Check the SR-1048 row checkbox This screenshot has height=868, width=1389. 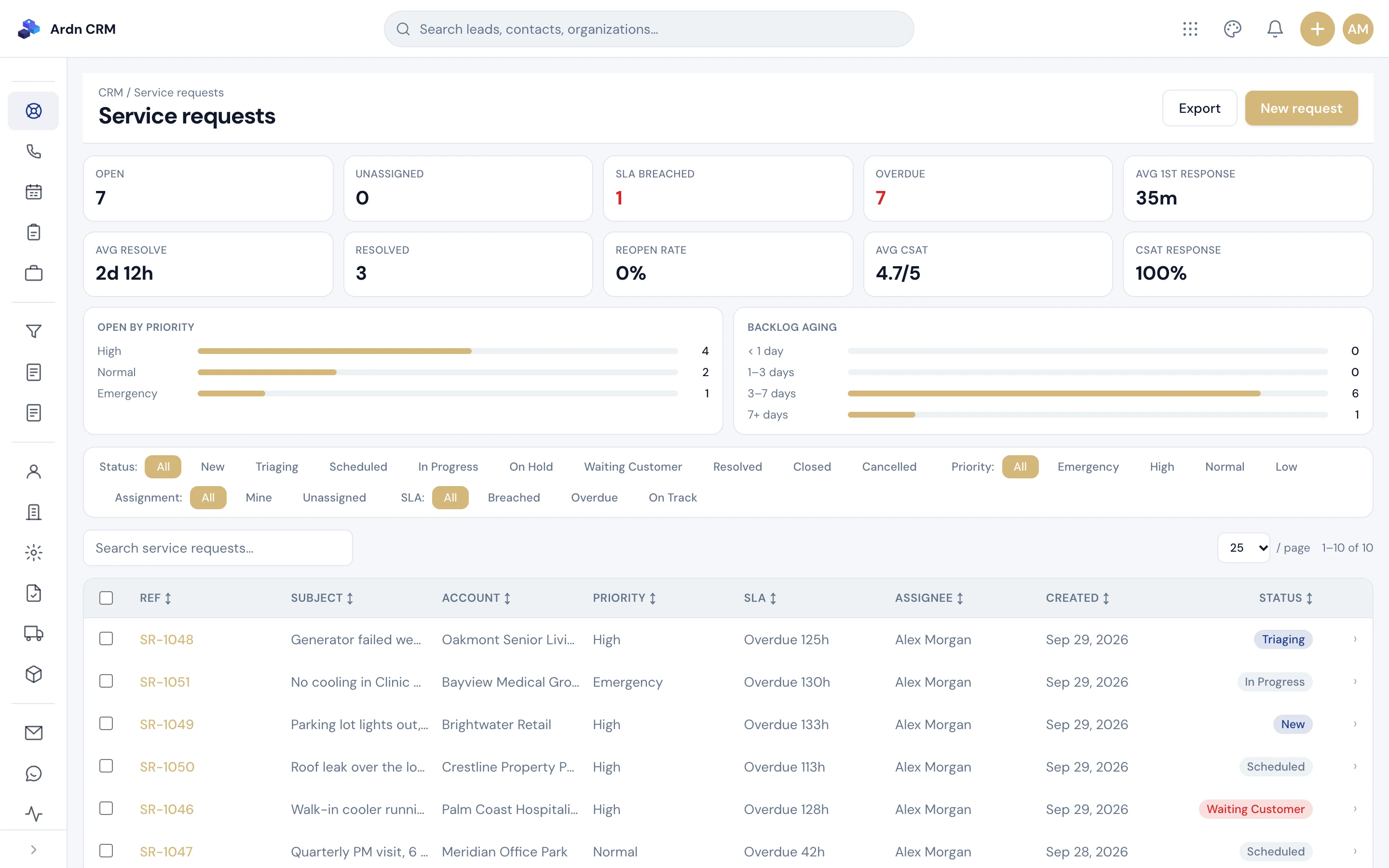click(x=106, y=638)
